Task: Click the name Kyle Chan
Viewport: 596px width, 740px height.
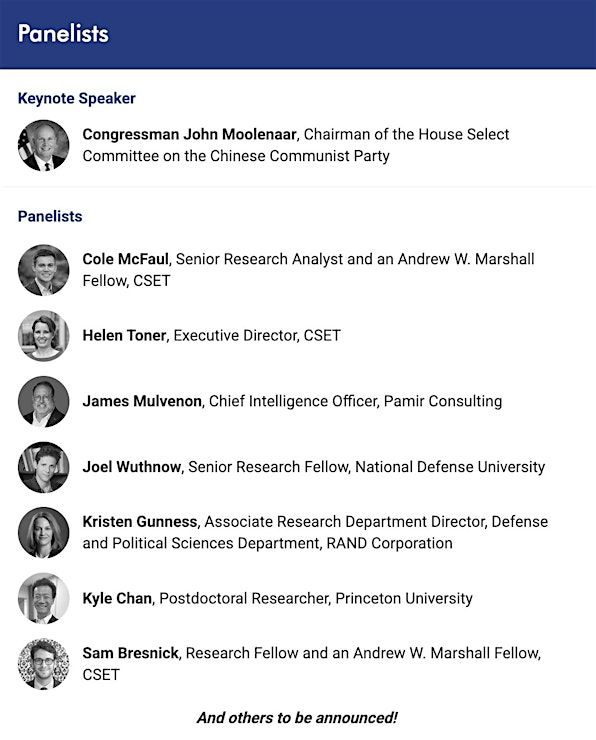Action: click(x=117, y=598)
